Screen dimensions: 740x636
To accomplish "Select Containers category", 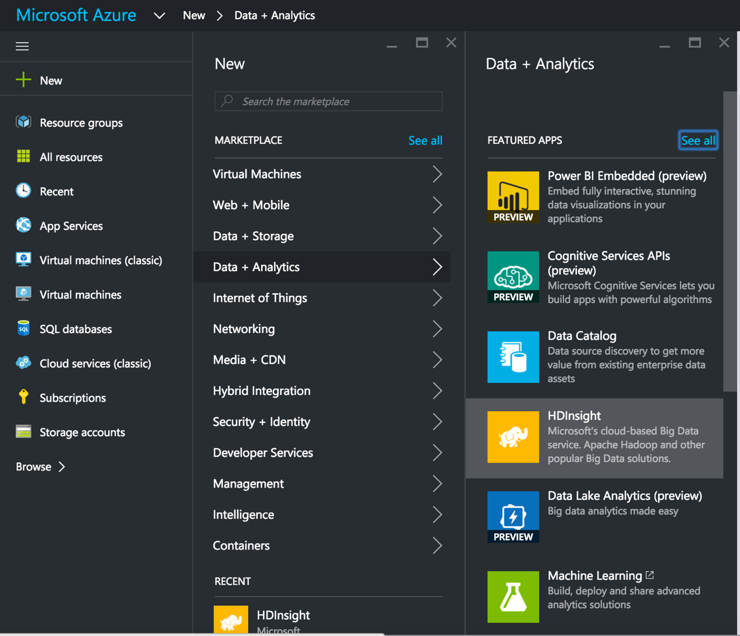I will pos(321,545).
